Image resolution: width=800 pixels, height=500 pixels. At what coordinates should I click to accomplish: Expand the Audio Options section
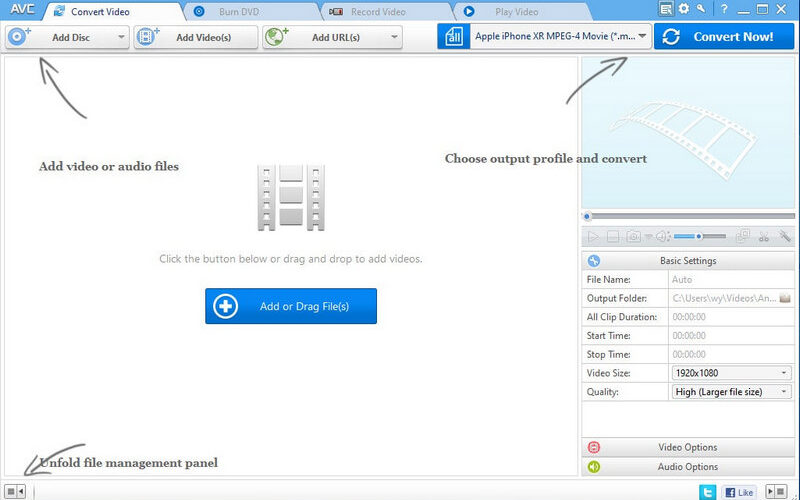688,467
